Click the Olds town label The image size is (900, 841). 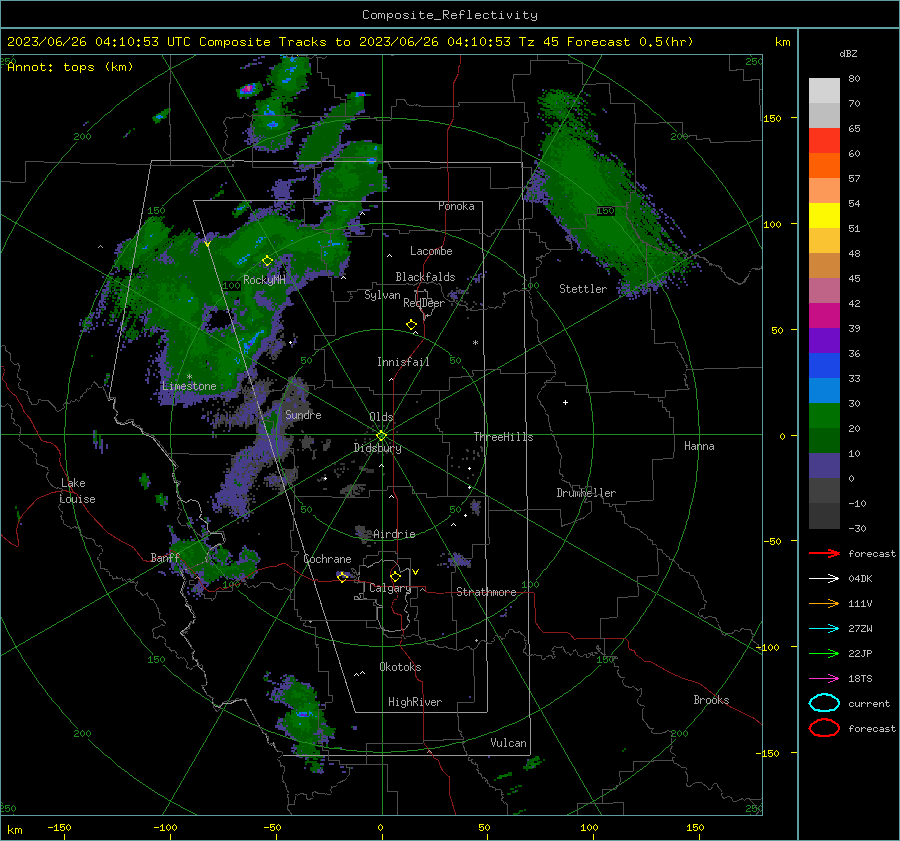pyautogui.click(x=381, y=417)
